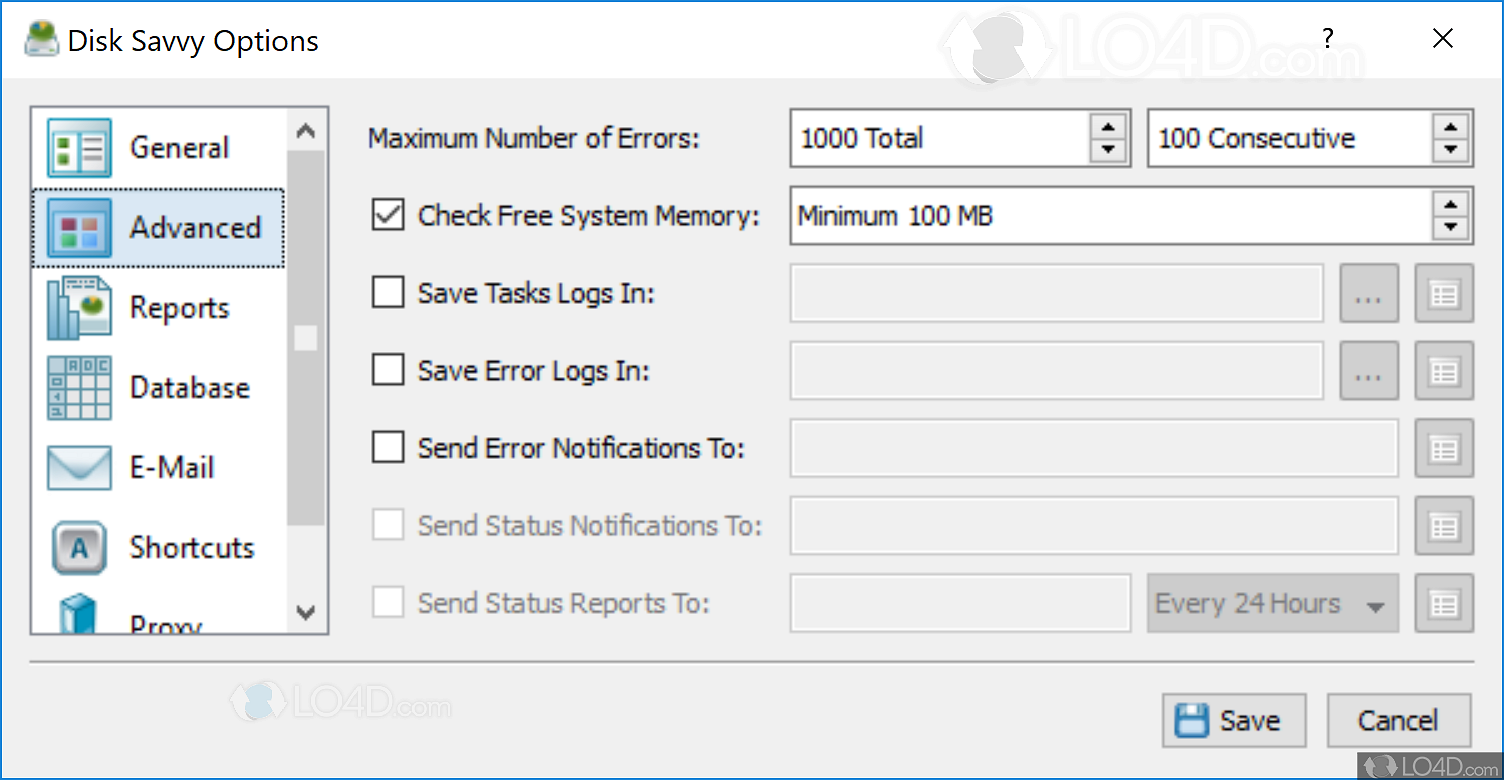1504x780 pixels.
Task: Click the Save Tasks Logs path field
Action: pyautogui.click(x=1057, y=293)
